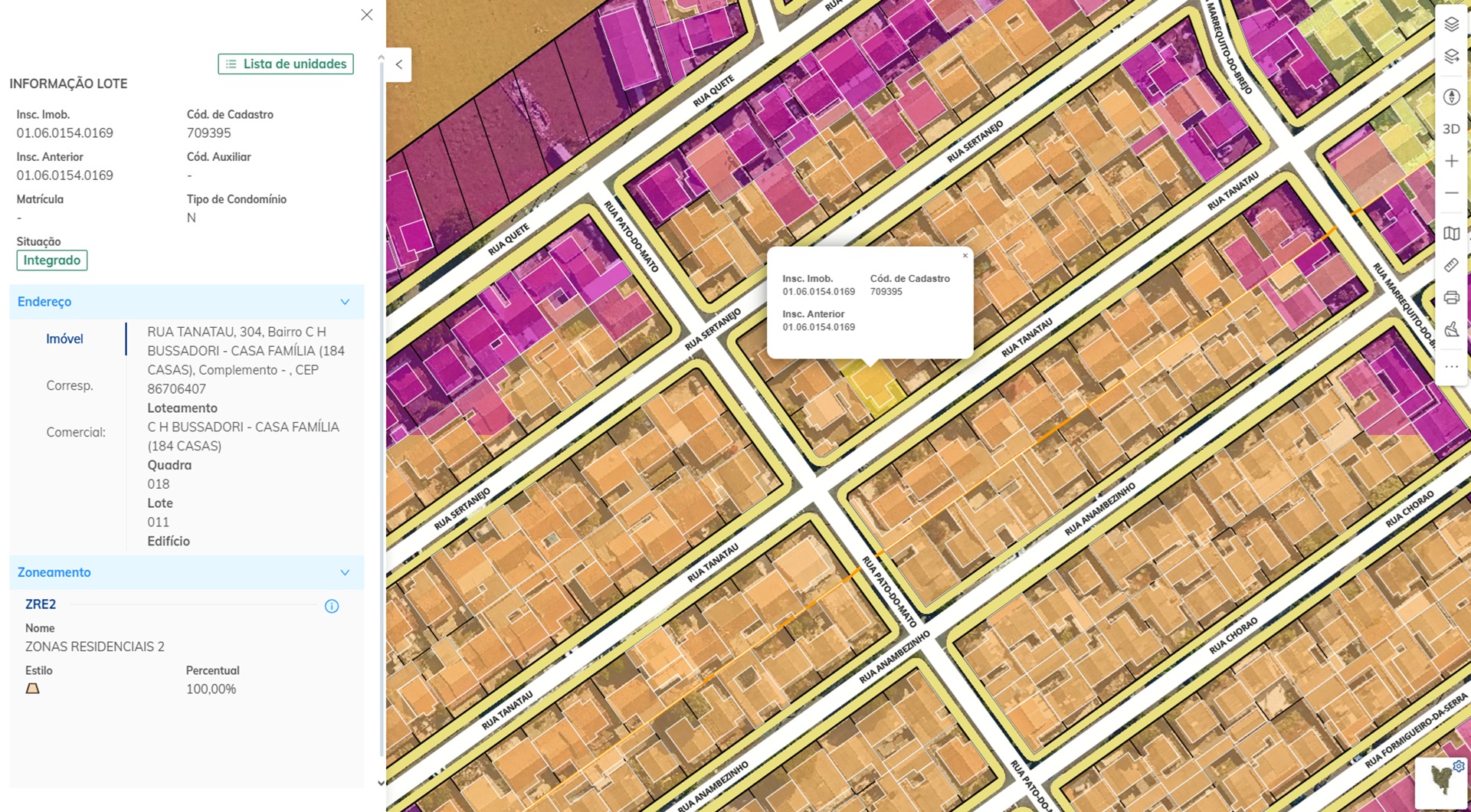Click the INFORMAÇÃO LOTE heading
The height and width of the screenshot is (812, 1471).
(x=68, y=83)
